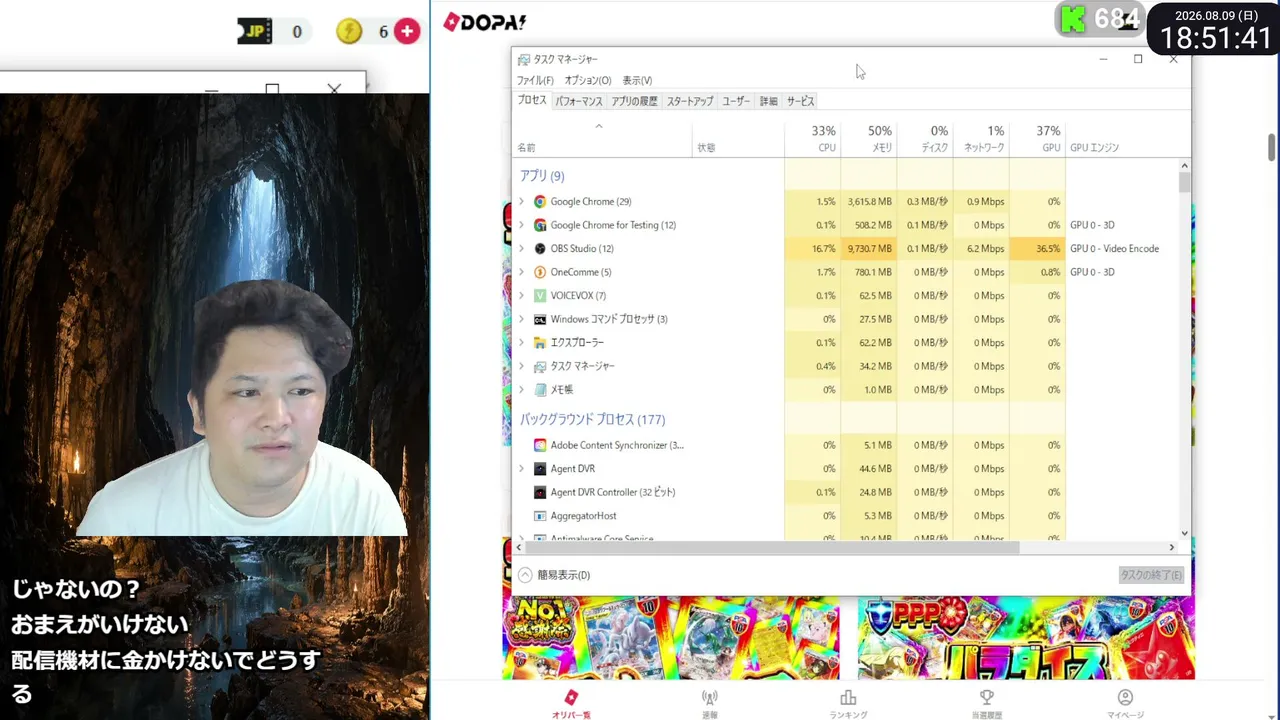Viewport: 1280px width, 720px height.
Task: Open マイページ in the bottom navigation
Action: pyautogui.click(x=1125, y=704)
